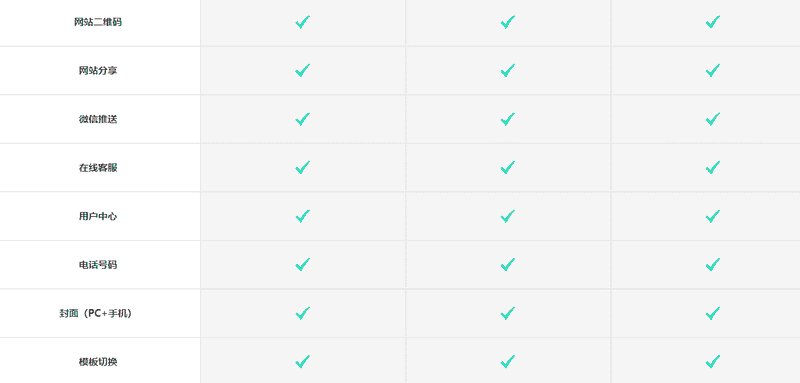Select the 用户中心 feature label
This screenshot has width=800, height=383.
pyautogui.click(x=98, y=216)
